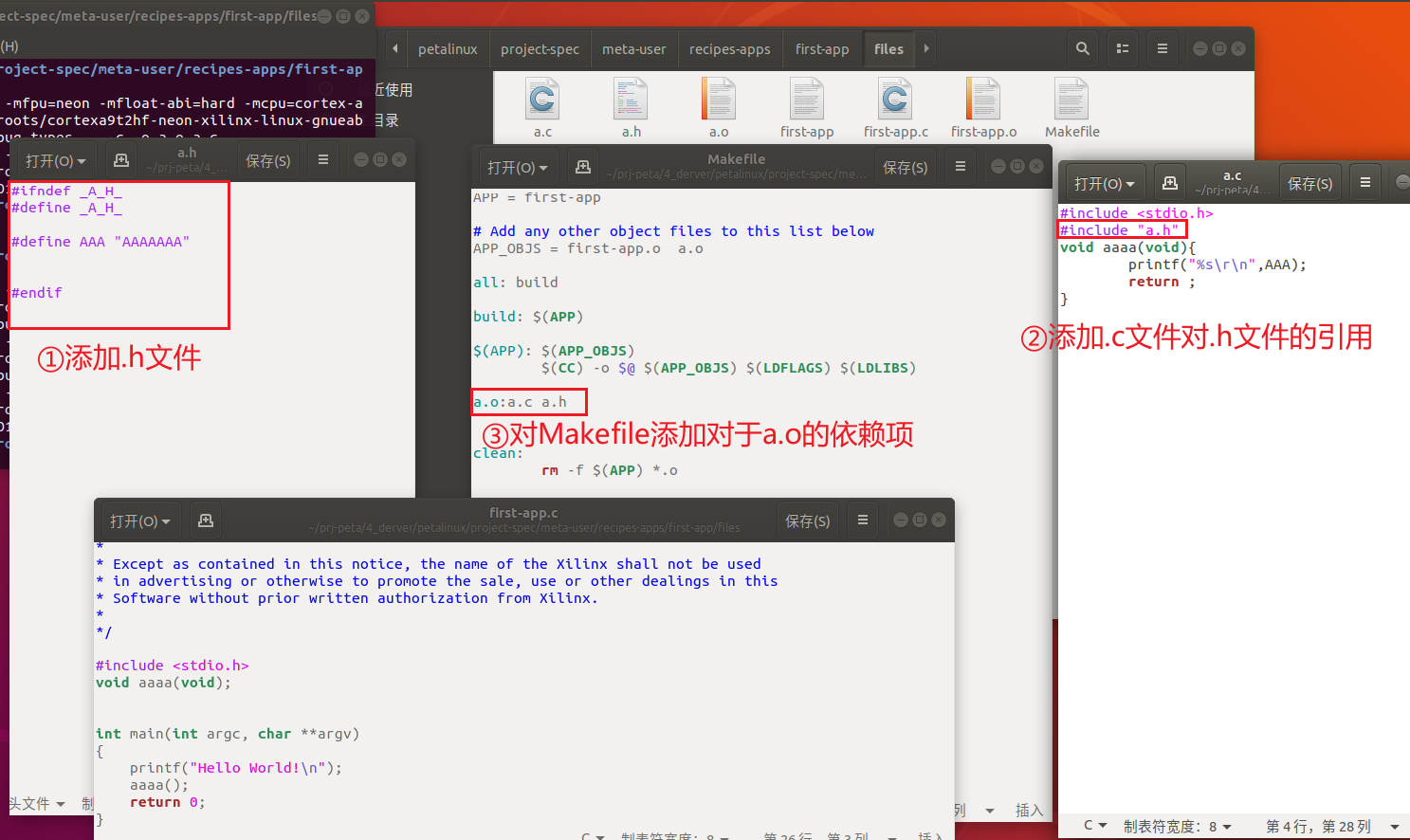Save a.c with 保存 button

click(1309, 184)
